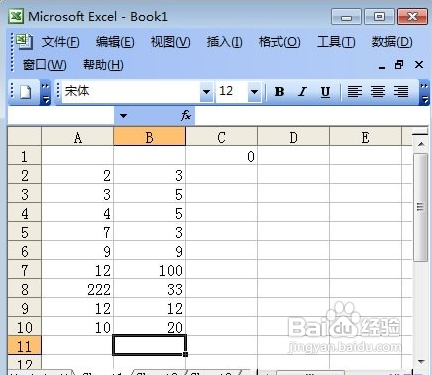The width and height of the screenshot is (432, 375).
Task: Toggle Bold formatting
Action: pos(279,91)
